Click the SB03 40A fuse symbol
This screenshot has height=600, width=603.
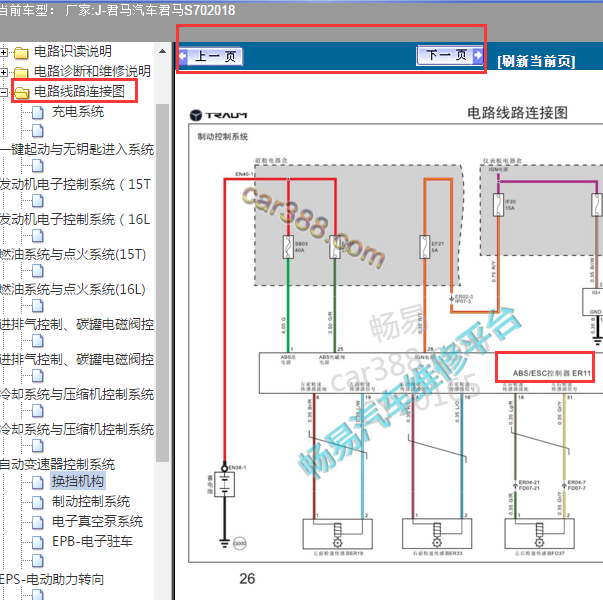pyautogui.click(x=288, y=247)
